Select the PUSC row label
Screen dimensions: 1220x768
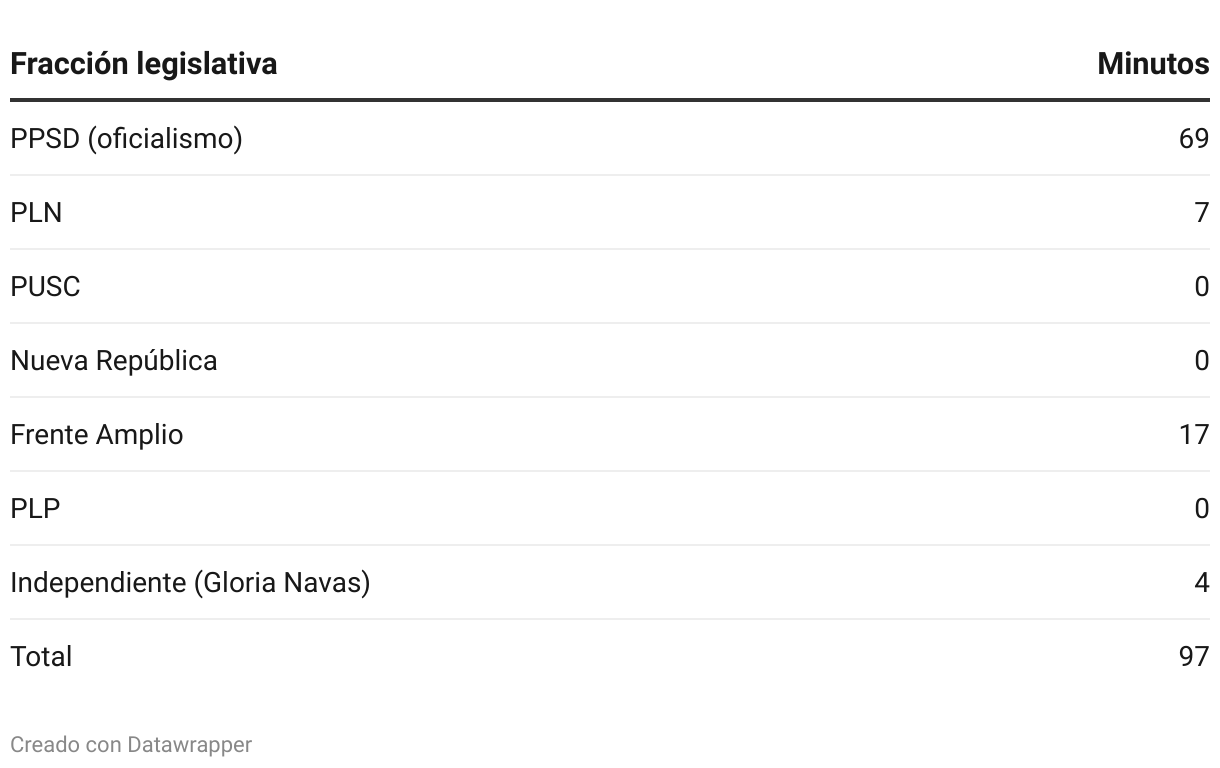tap(45, 286)
